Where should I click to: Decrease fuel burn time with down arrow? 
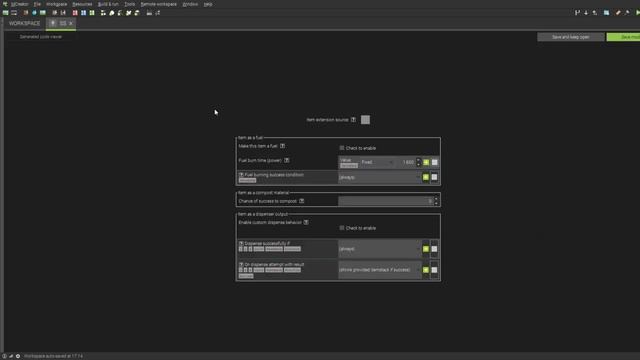(418, 164)
